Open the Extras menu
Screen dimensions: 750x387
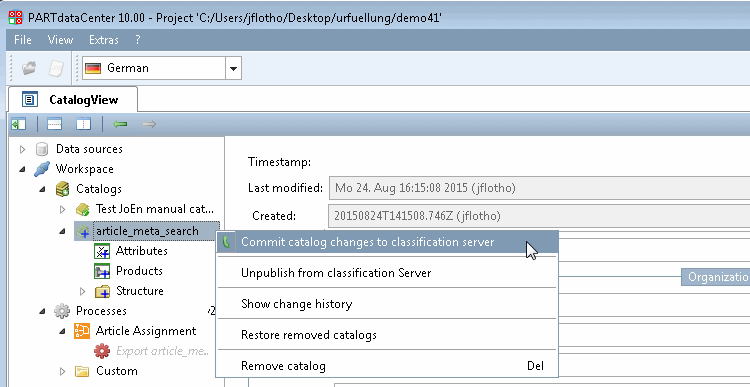point(104,40)
